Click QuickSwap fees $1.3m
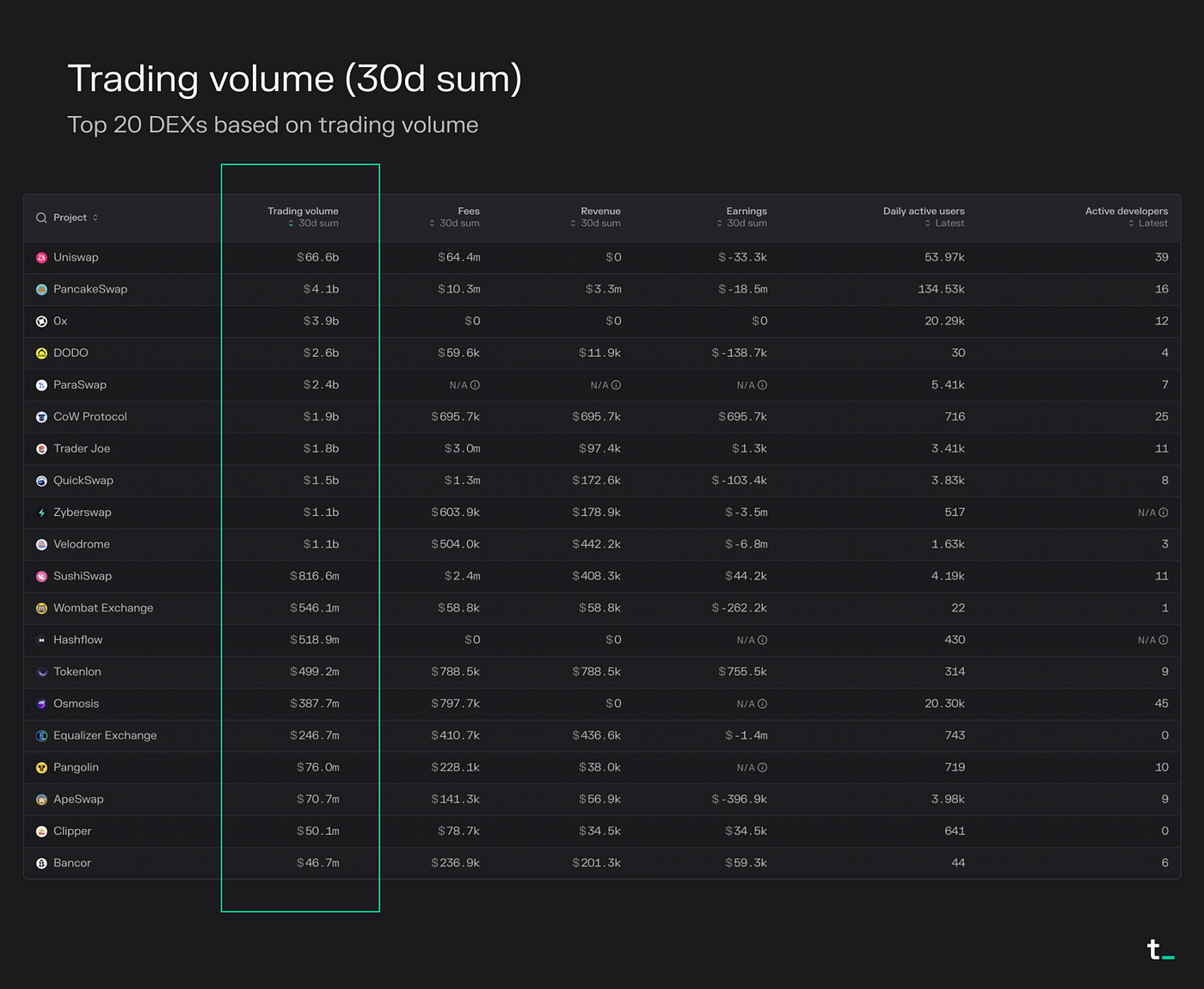Viewport: 1204px width, 989px height. (x=463, y=481)
